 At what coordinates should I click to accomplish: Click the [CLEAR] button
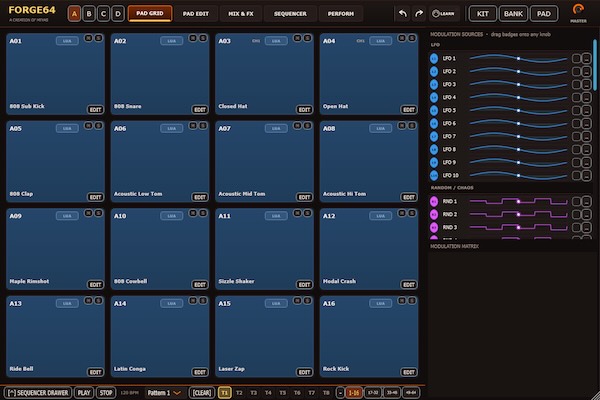pos(202,393)
